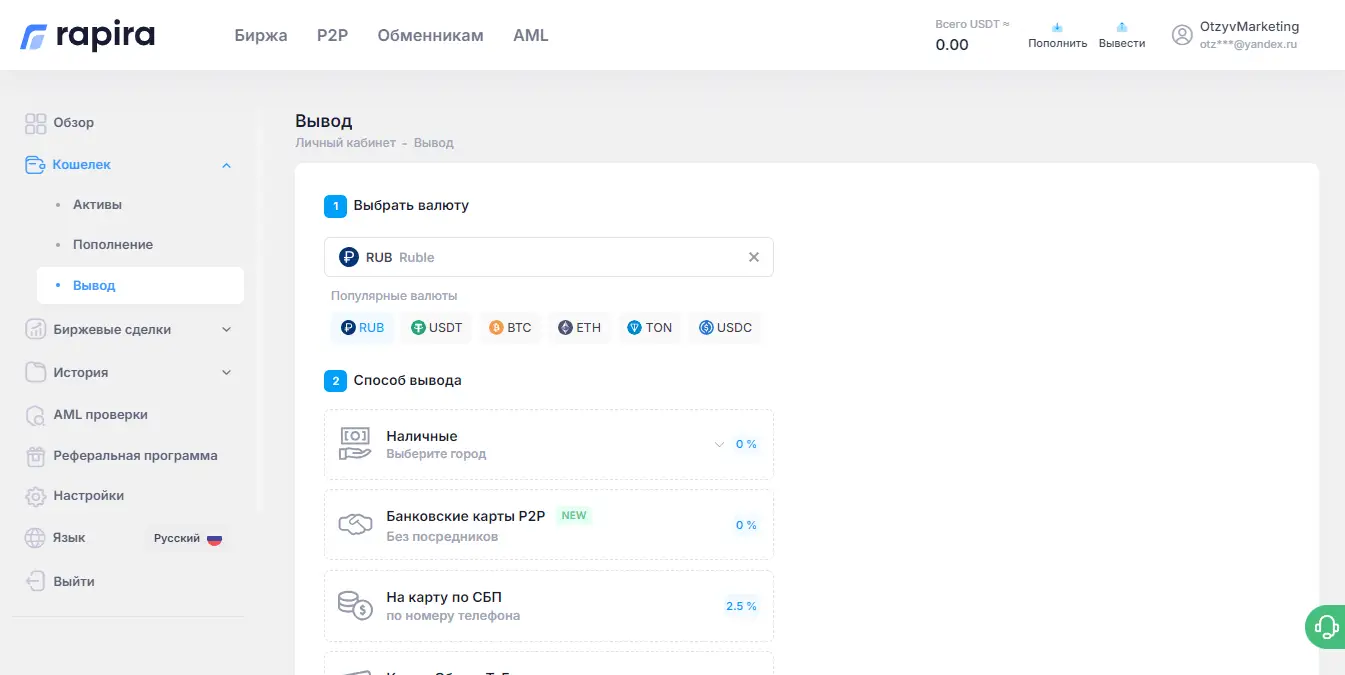Expand the История section

pos(227,371)
